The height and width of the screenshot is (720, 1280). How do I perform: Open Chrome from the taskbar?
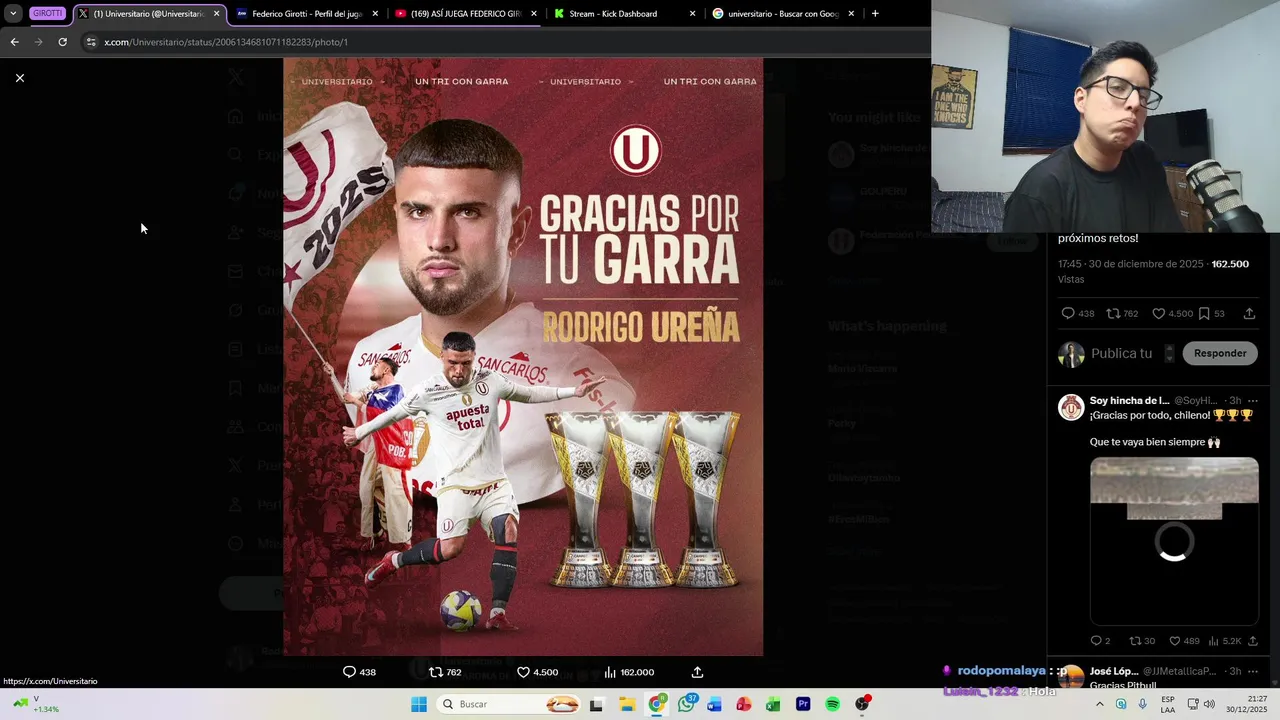656,704
